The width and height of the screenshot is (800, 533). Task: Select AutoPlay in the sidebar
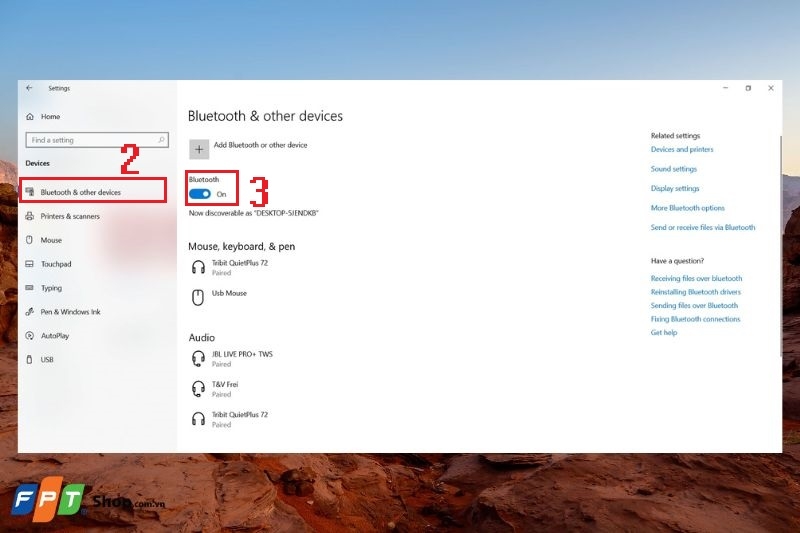click(55, 336)
